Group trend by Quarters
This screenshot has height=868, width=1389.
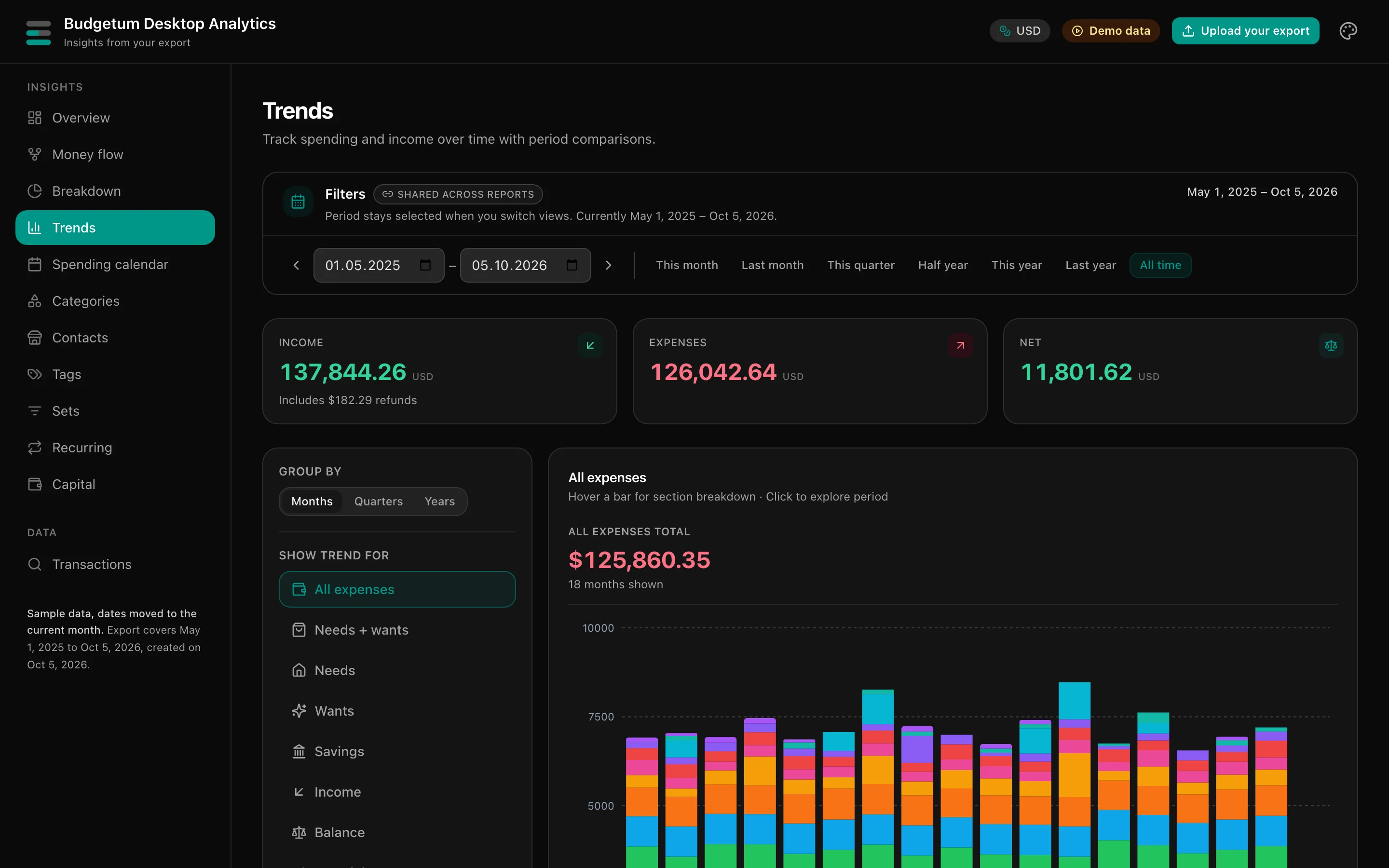coord(378,501)
